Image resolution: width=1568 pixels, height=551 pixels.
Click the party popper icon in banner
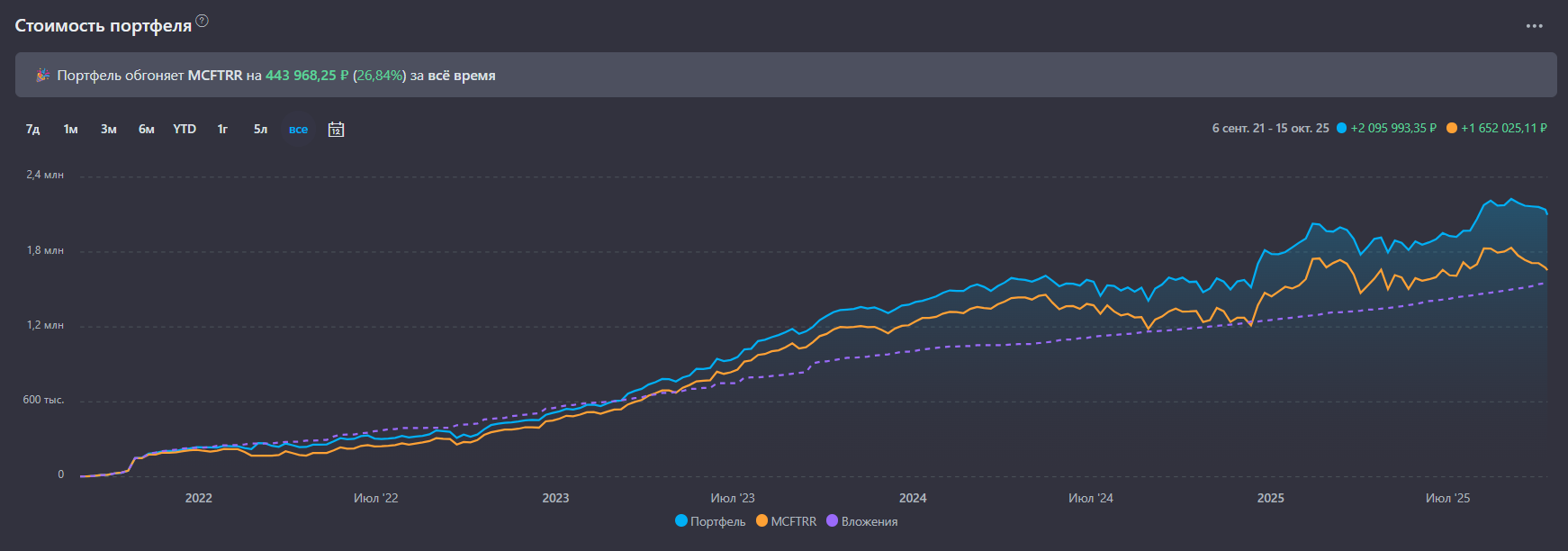click(x=42, y=76)
